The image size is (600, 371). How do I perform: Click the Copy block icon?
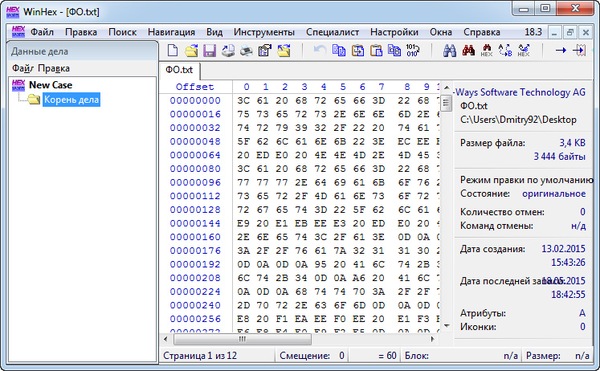click(339, 50)
